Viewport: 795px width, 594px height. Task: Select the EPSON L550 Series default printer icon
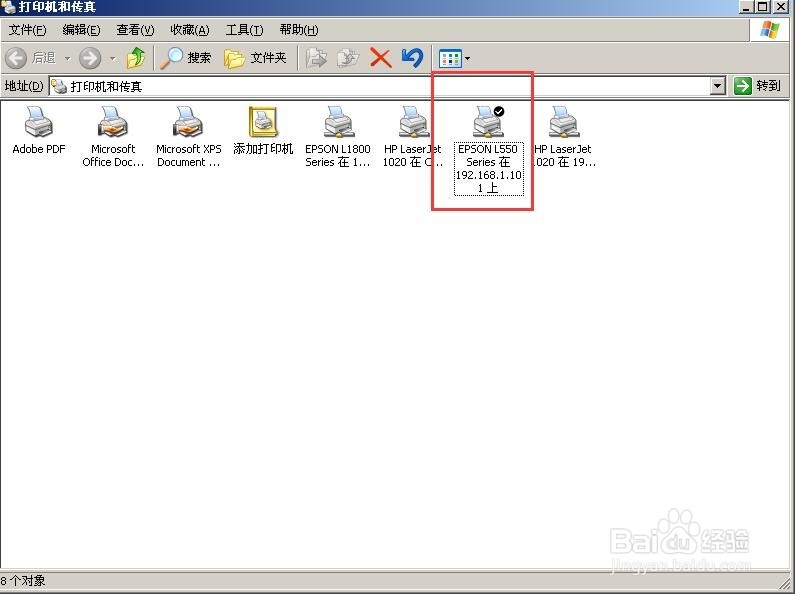488,122
